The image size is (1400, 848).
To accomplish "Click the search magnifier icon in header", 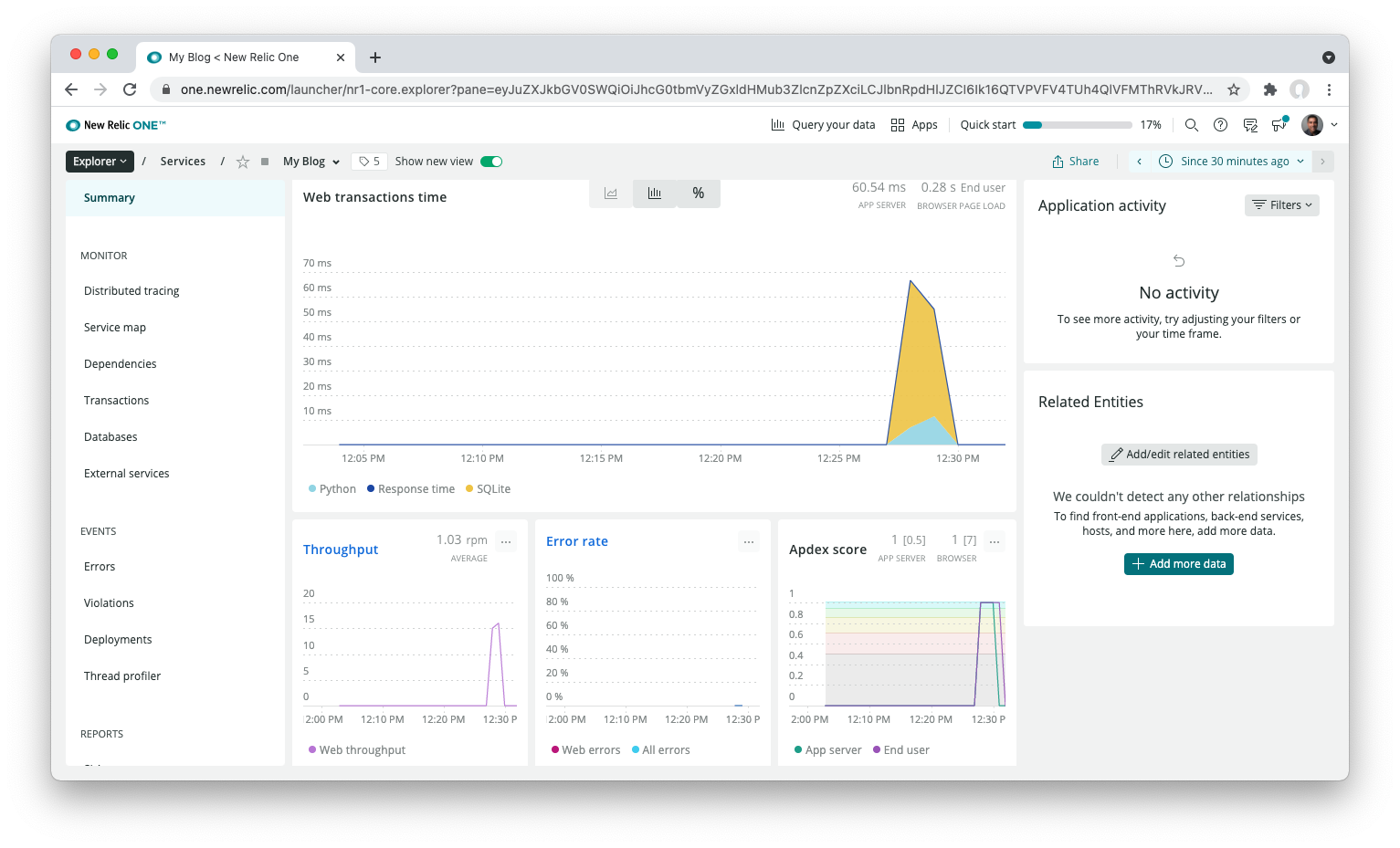I will (1191, 125).
